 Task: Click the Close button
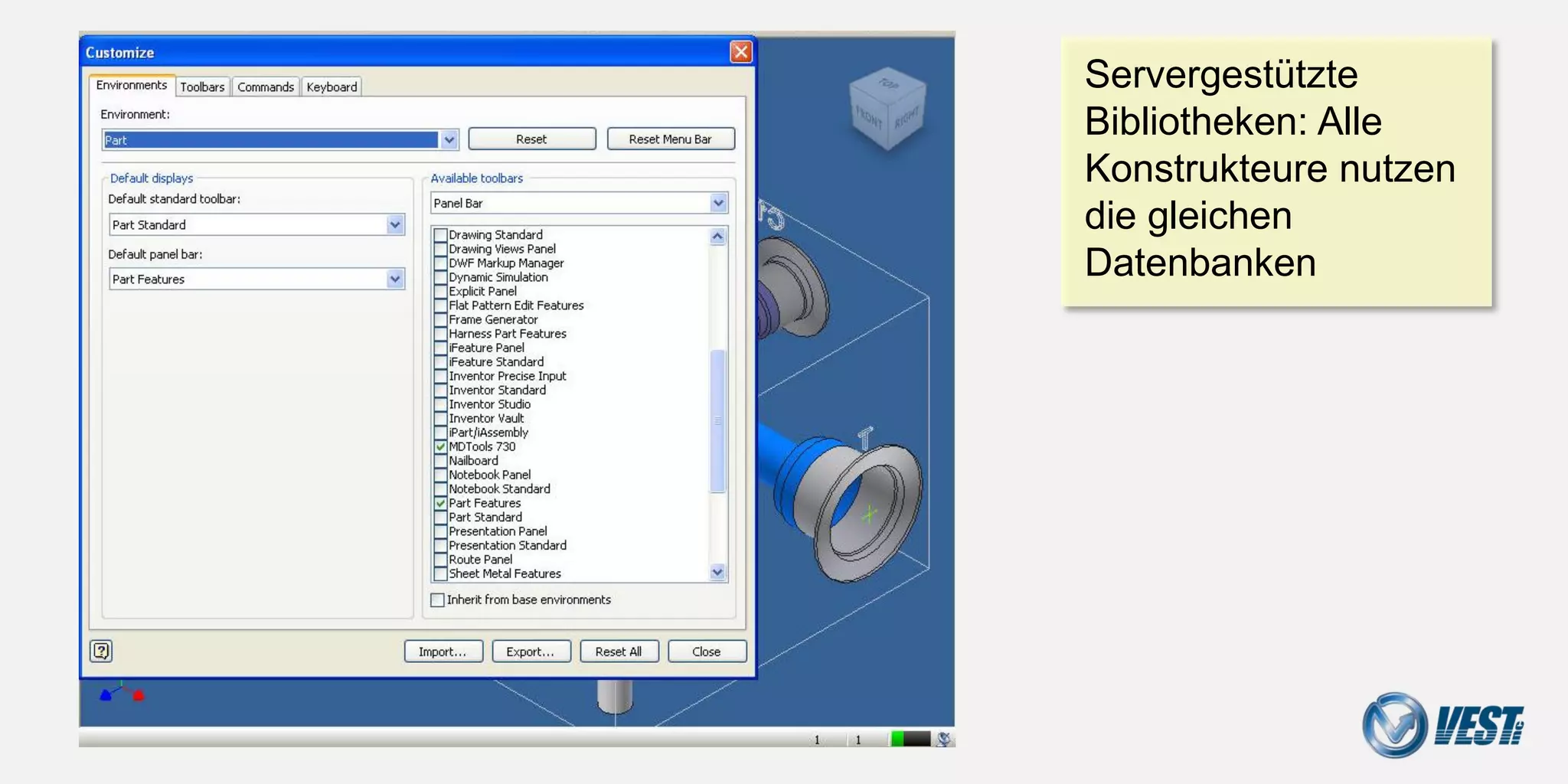707,652
